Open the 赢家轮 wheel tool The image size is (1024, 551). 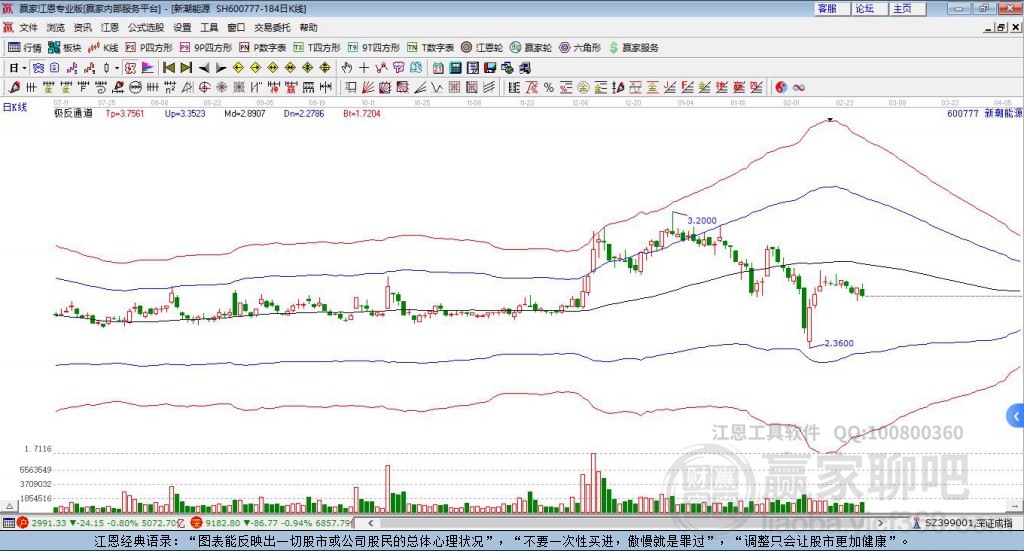pos(531,48)
